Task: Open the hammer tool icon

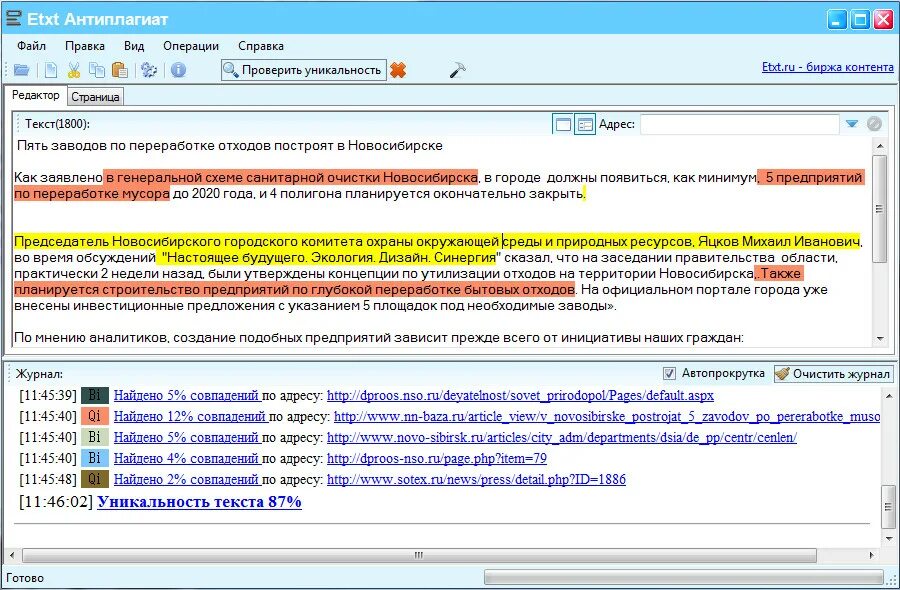Action: tap(457, 70)
